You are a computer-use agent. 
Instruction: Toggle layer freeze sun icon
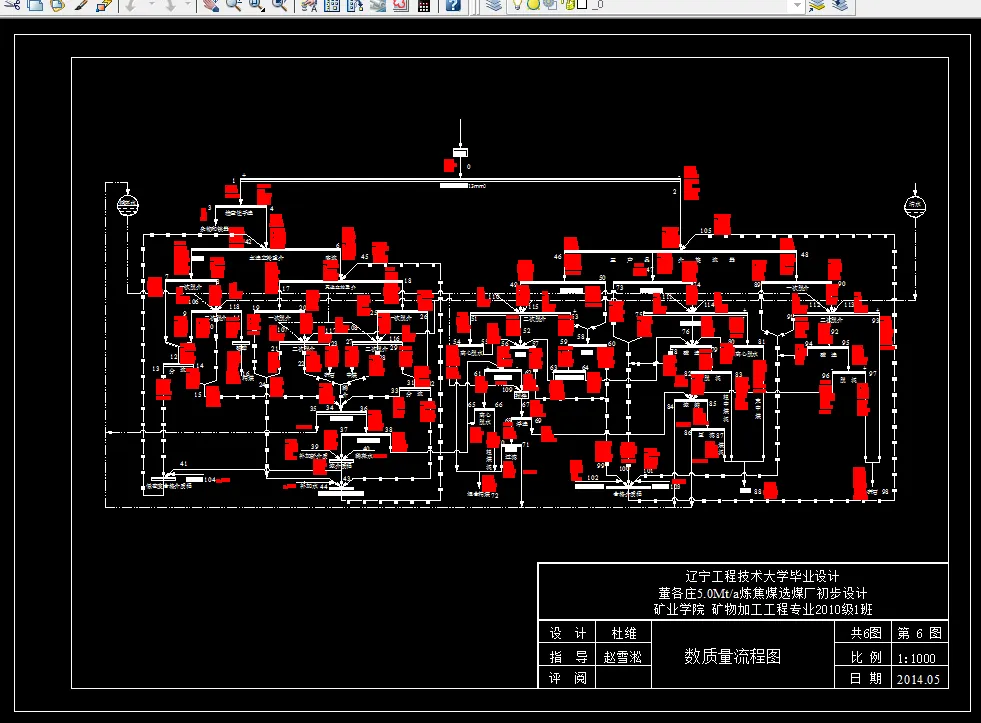click(x=532, y=5)
